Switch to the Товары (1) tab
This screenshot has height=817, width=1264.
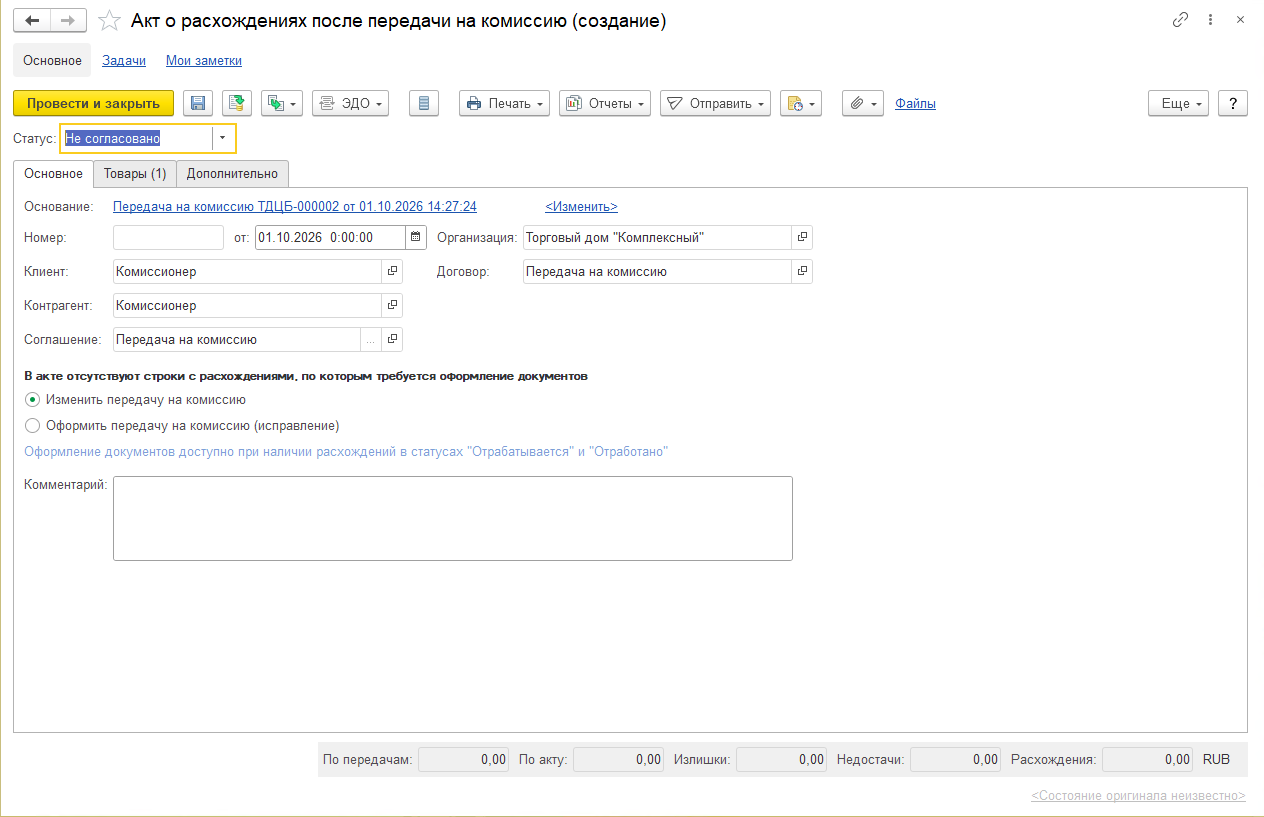(x=135, y=173)
